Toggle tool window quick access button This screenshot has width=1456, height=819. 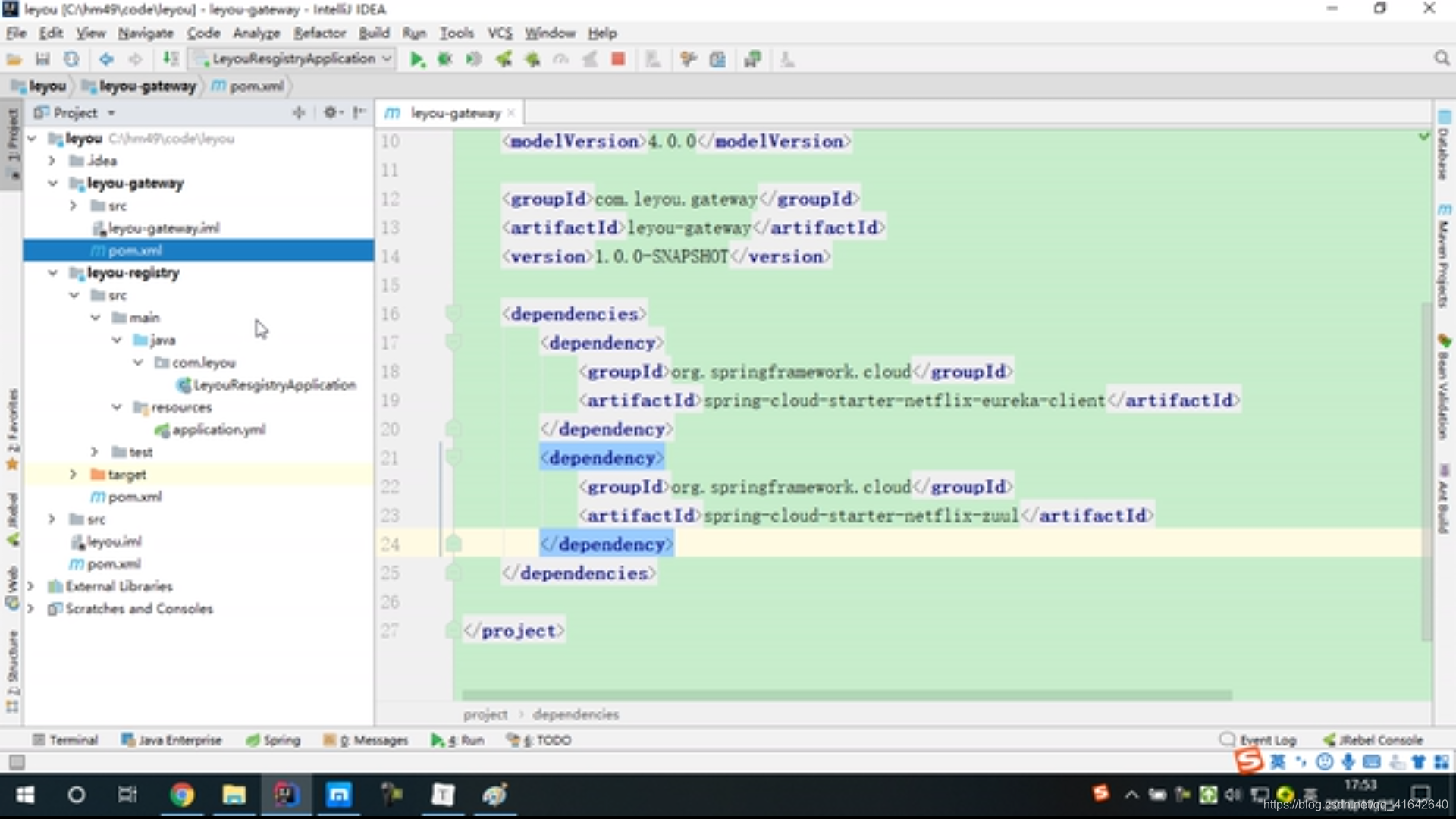click(17, 762)
